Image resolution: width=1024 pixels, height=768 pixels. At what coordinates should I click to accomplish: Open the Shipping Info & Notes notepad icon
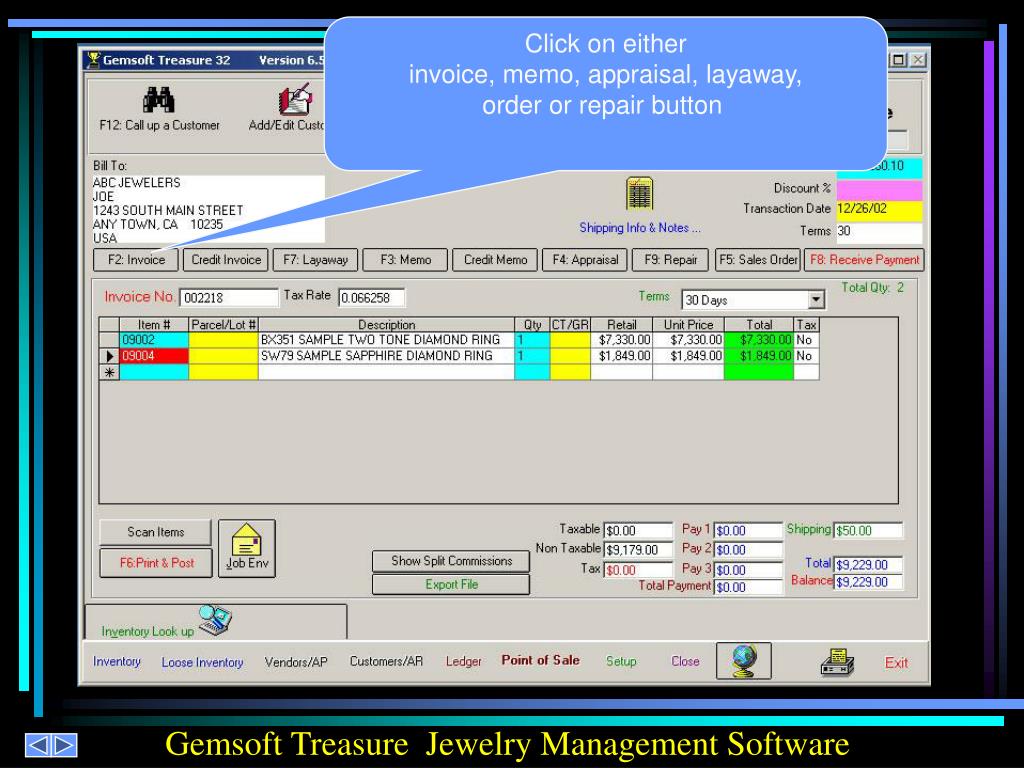(639, 193)
